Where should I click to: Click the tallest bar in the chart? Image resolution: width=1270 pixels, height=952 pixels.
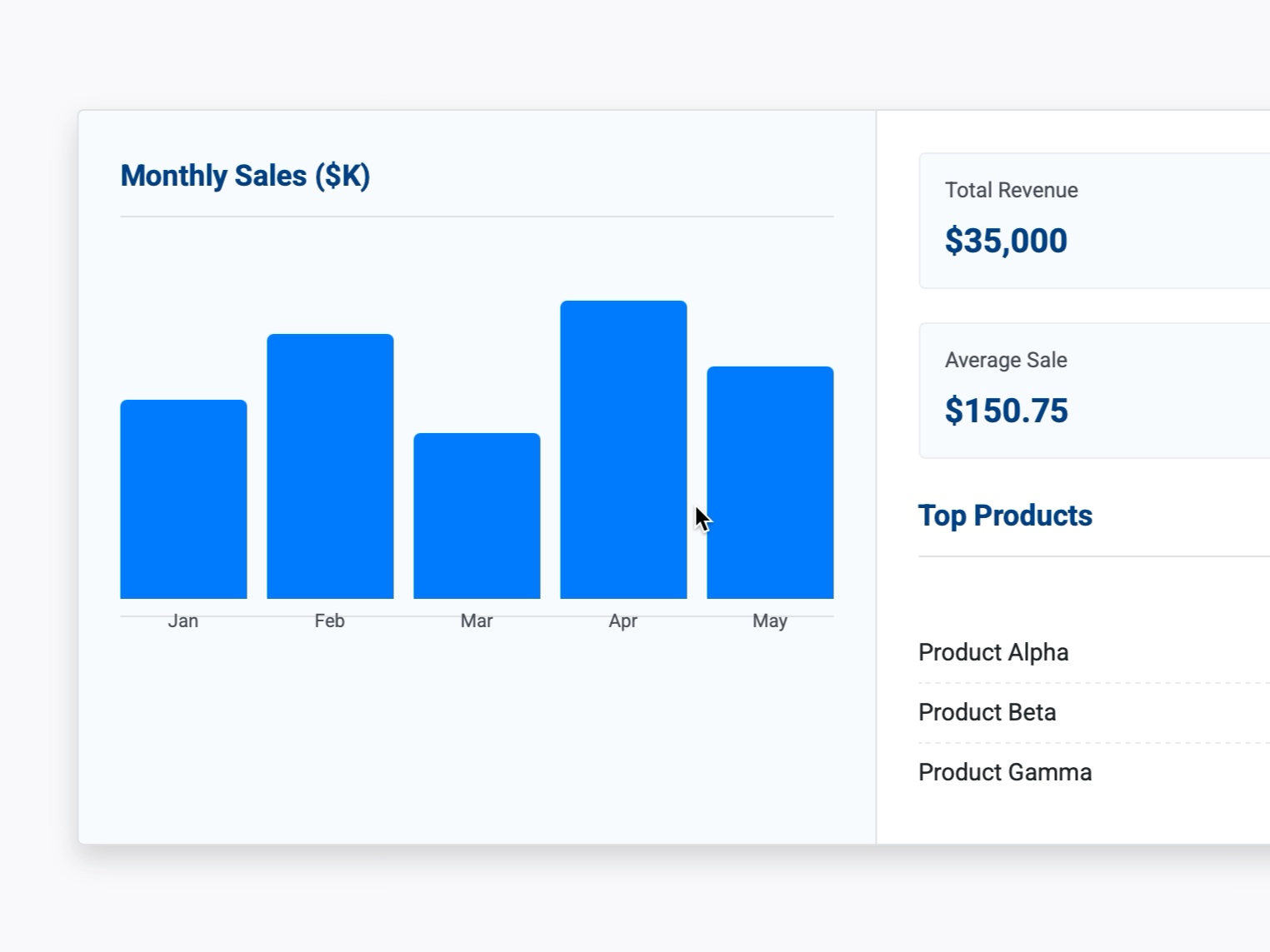click(x=623, y=450)
